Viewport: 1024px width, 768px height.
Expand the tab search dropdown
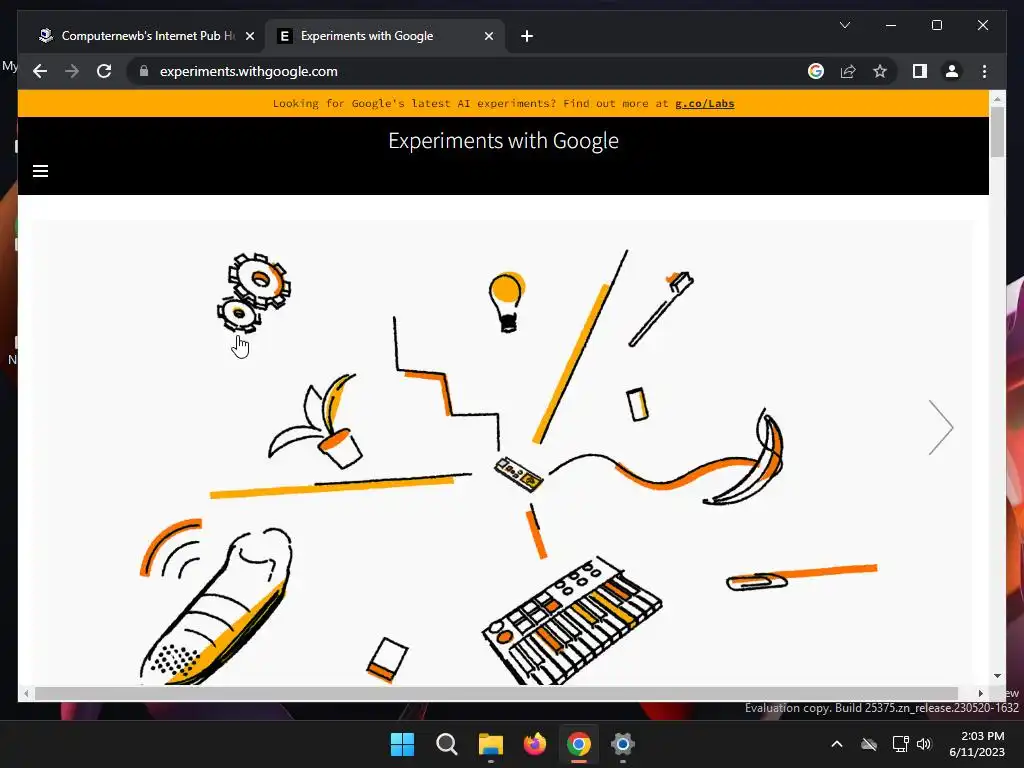pyautogui.click(x=844, y=25)
